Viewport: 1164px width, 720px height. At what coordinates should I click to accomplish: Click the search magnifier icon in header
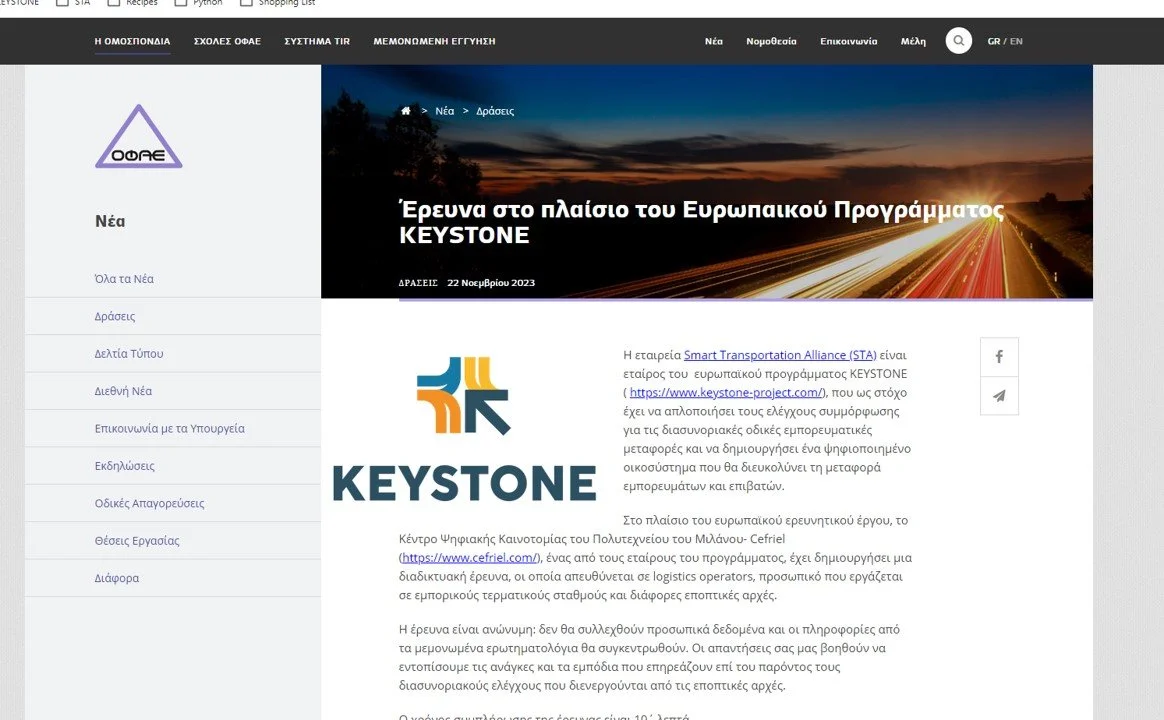click(x=958, y=41)
